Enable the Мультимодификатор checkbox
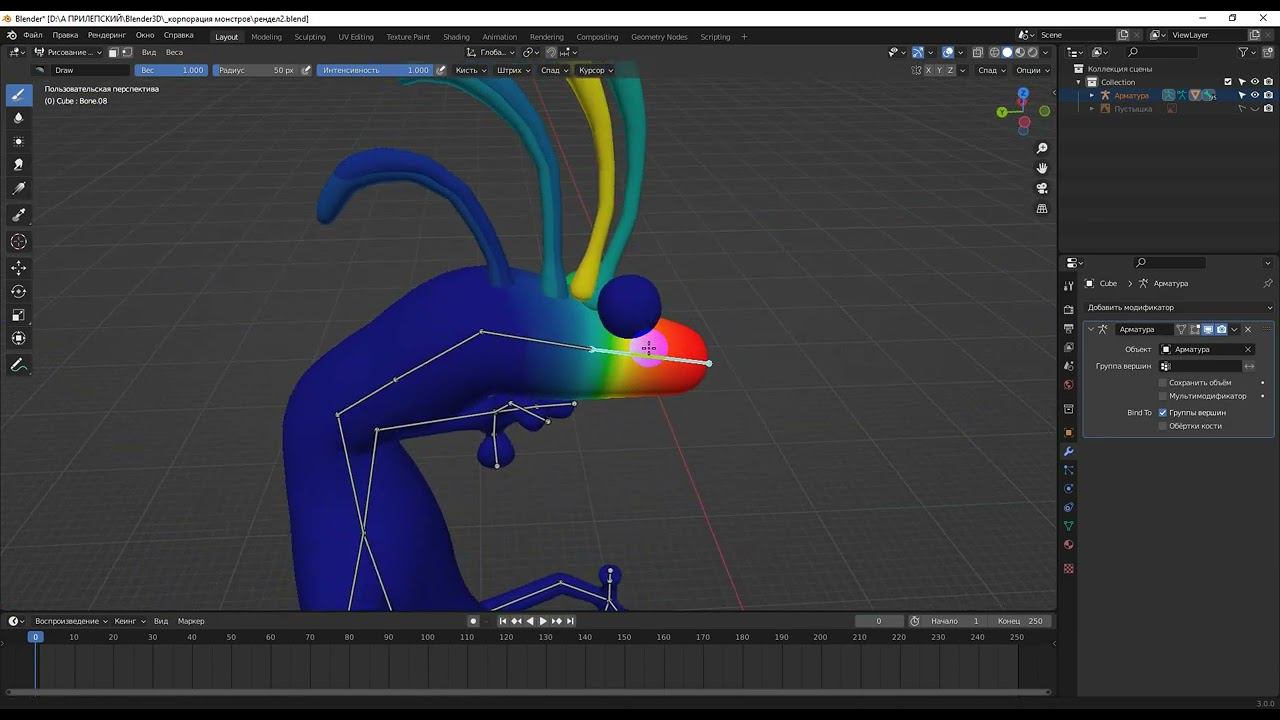 (x=1163, y=396)
